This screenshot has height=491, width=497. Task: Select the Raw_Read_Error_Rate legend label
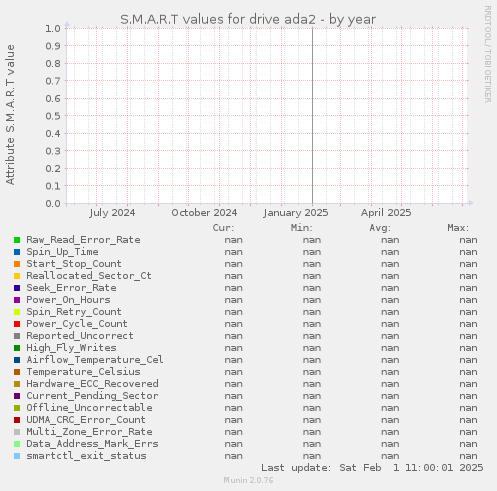pyautogui.click(x=83, y=240)
